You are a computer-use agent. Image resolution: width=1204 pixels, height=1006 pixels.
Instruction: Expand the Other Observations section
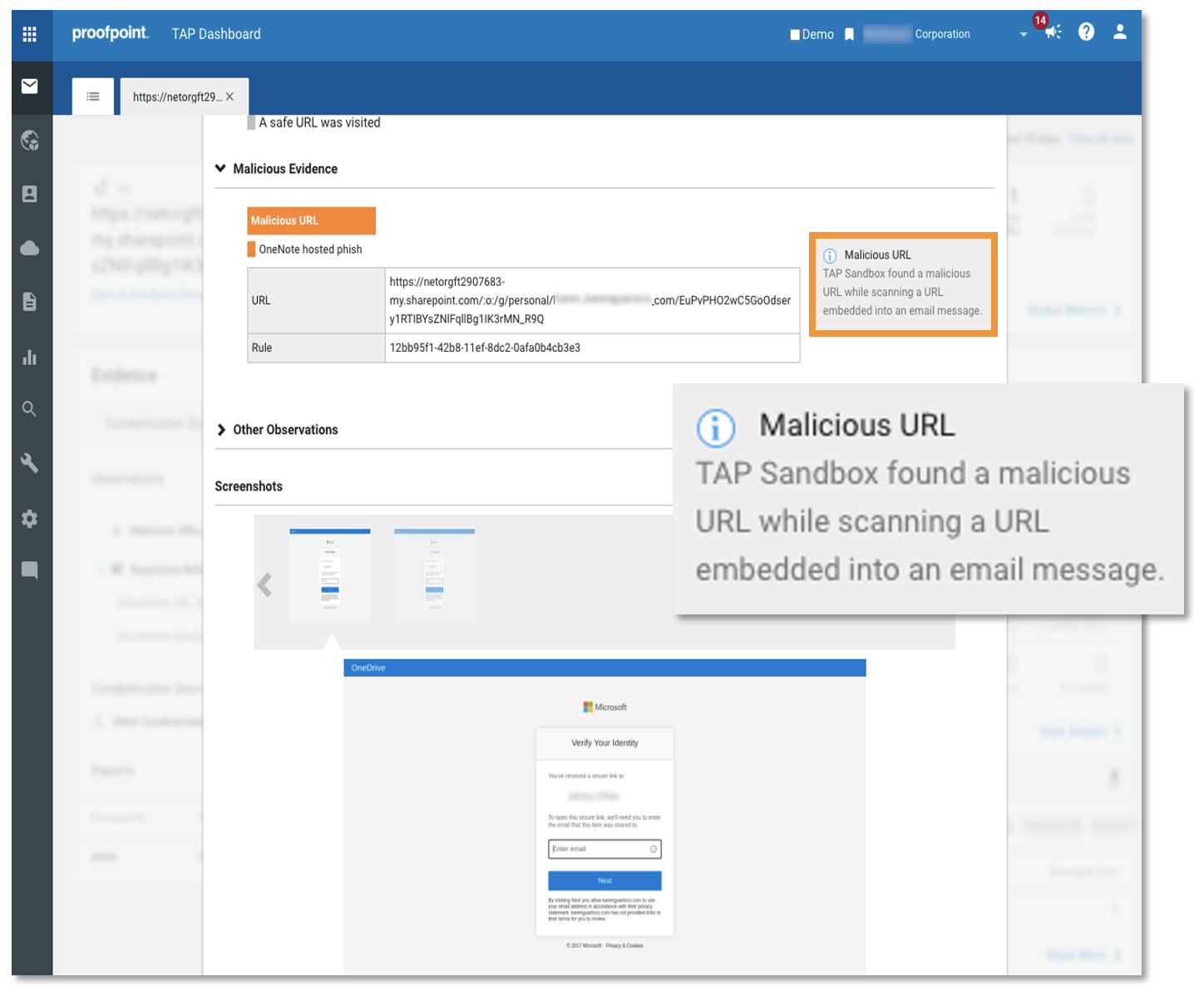point(220,430)
